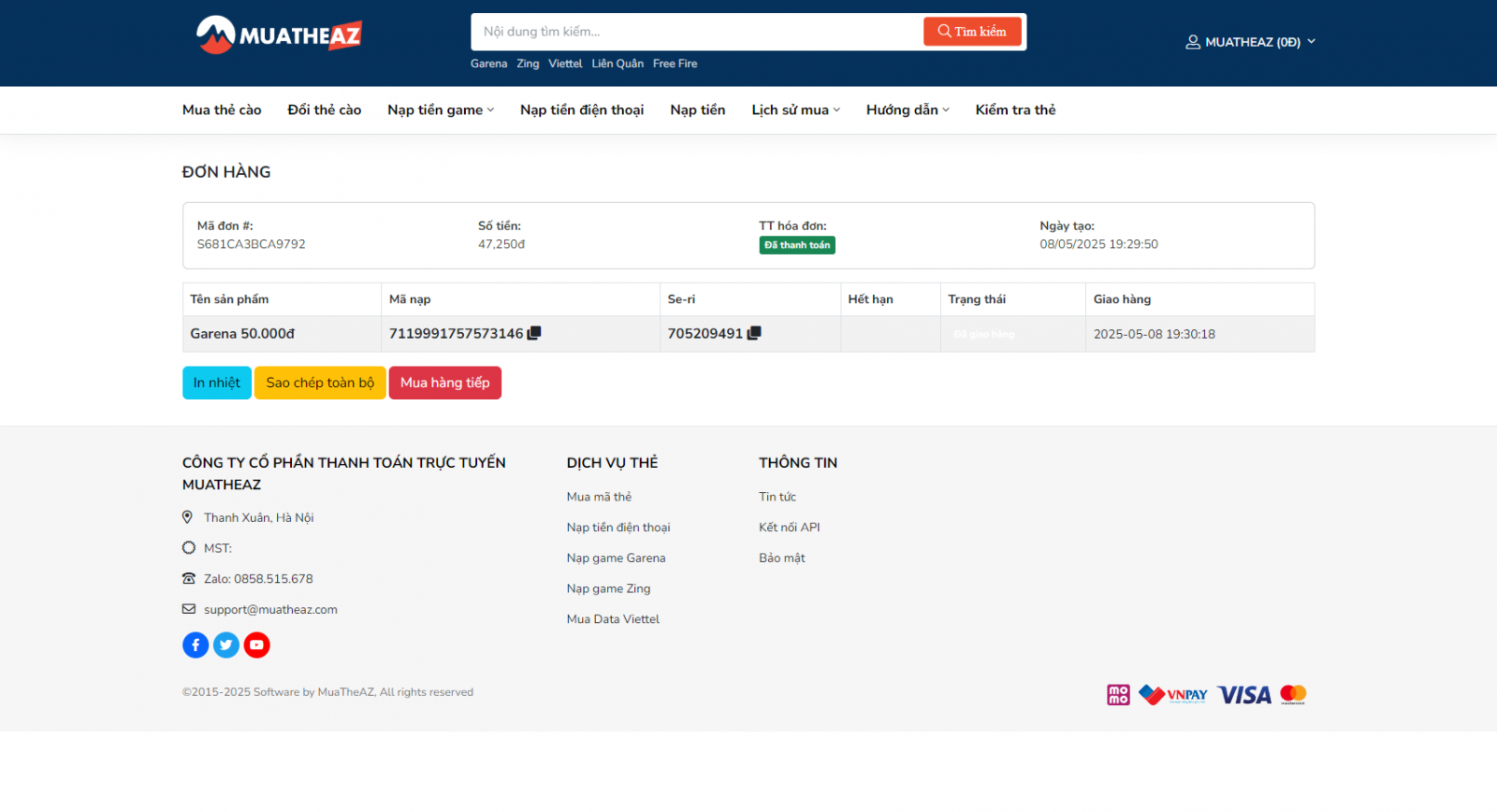
Task: Copy the Mã nạp code 7119991757573146
Action: 534,333
